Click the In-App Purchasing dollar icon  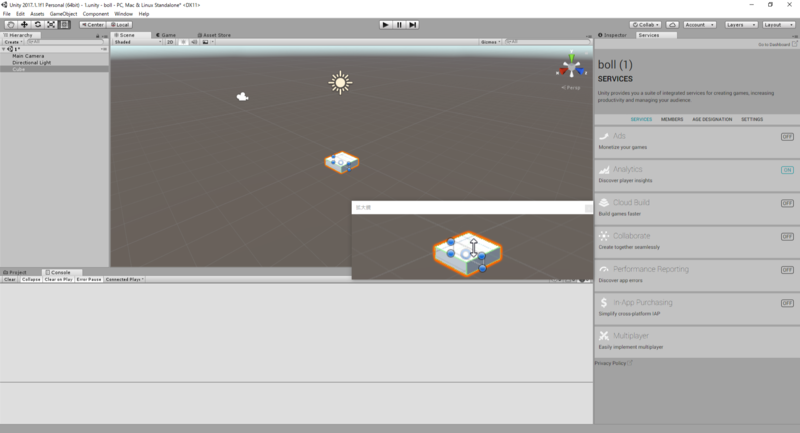[x=604, y=302]
